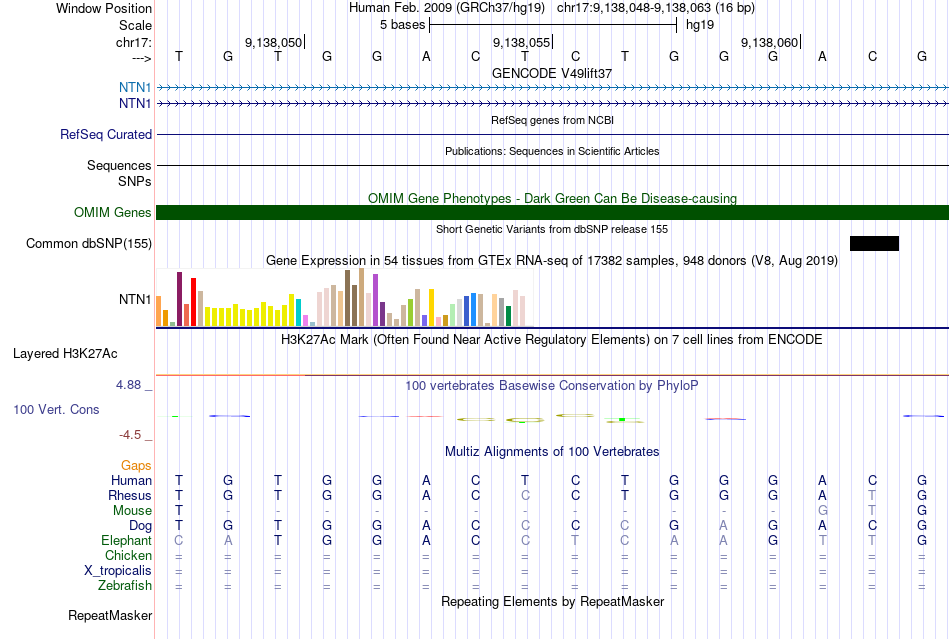Viewport: 950px width, 639px height.
Task: Click the dark blue NTN1 GENCODE label
Action: click(135, 104)
